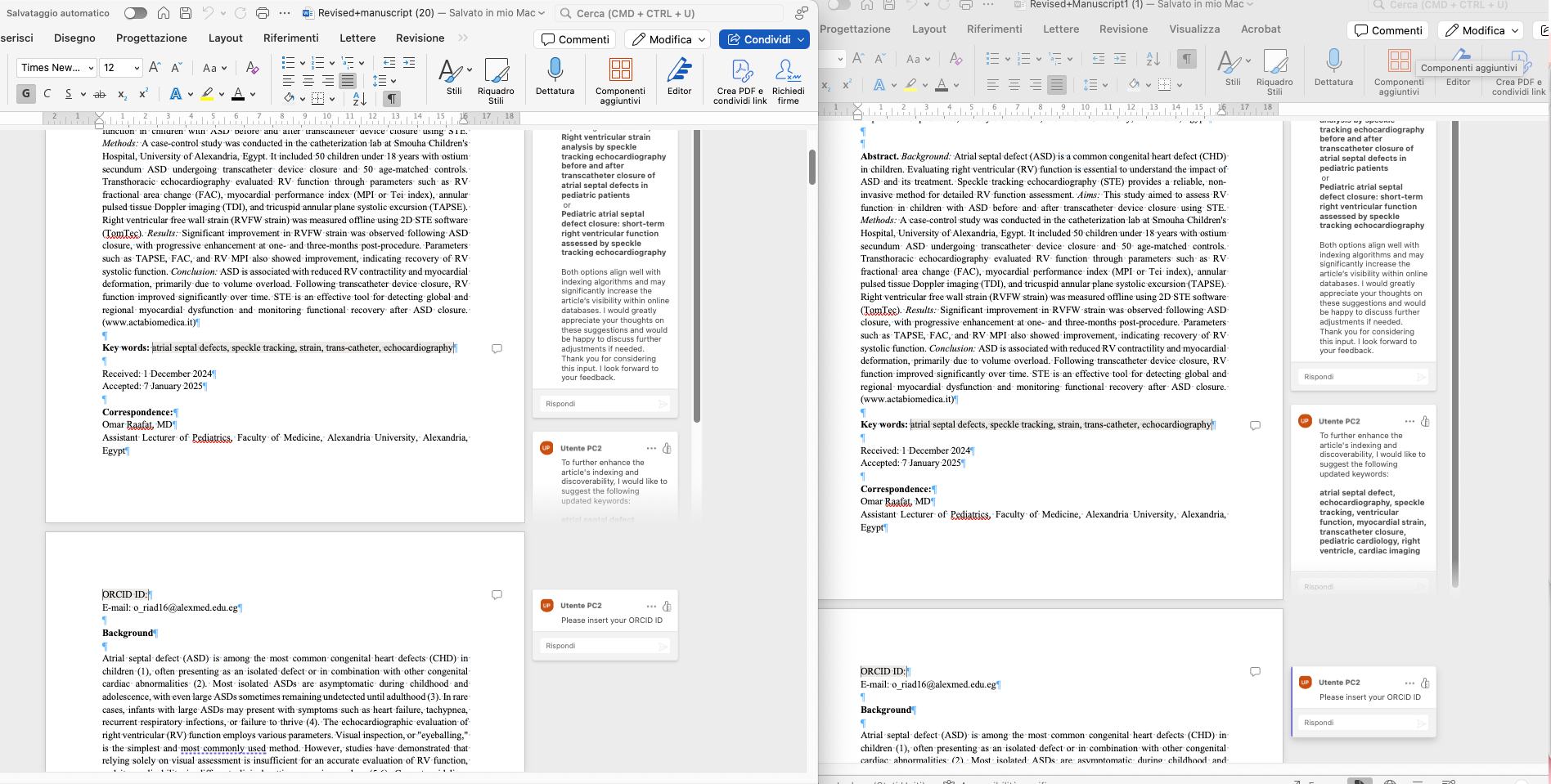The width and height of the screenshot is (1551, 784).
Task: Click the Condividi button
Action: (x=758, y=39)
